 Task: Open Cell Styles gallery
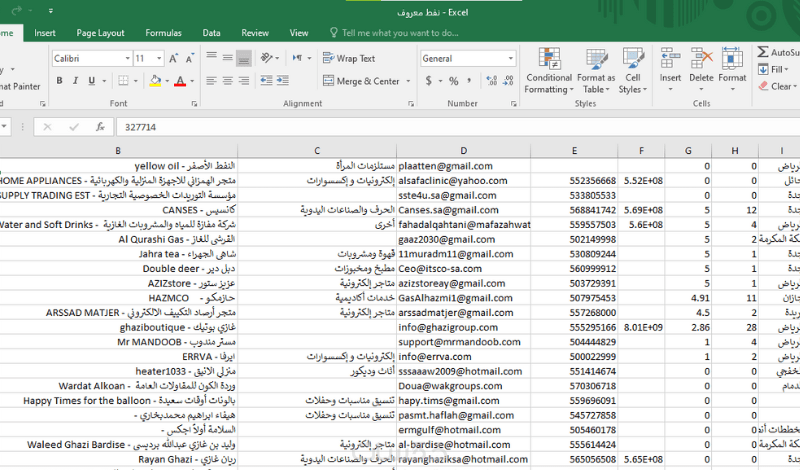pos(633,70)
